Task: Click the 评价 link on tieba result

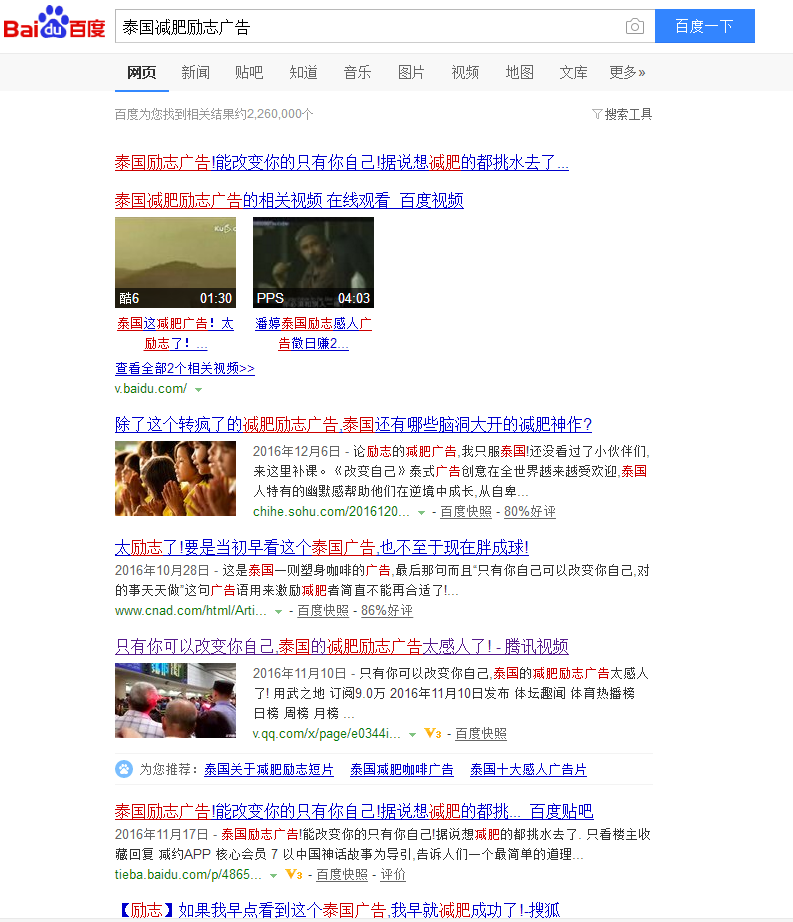Action: pos(393,874)
